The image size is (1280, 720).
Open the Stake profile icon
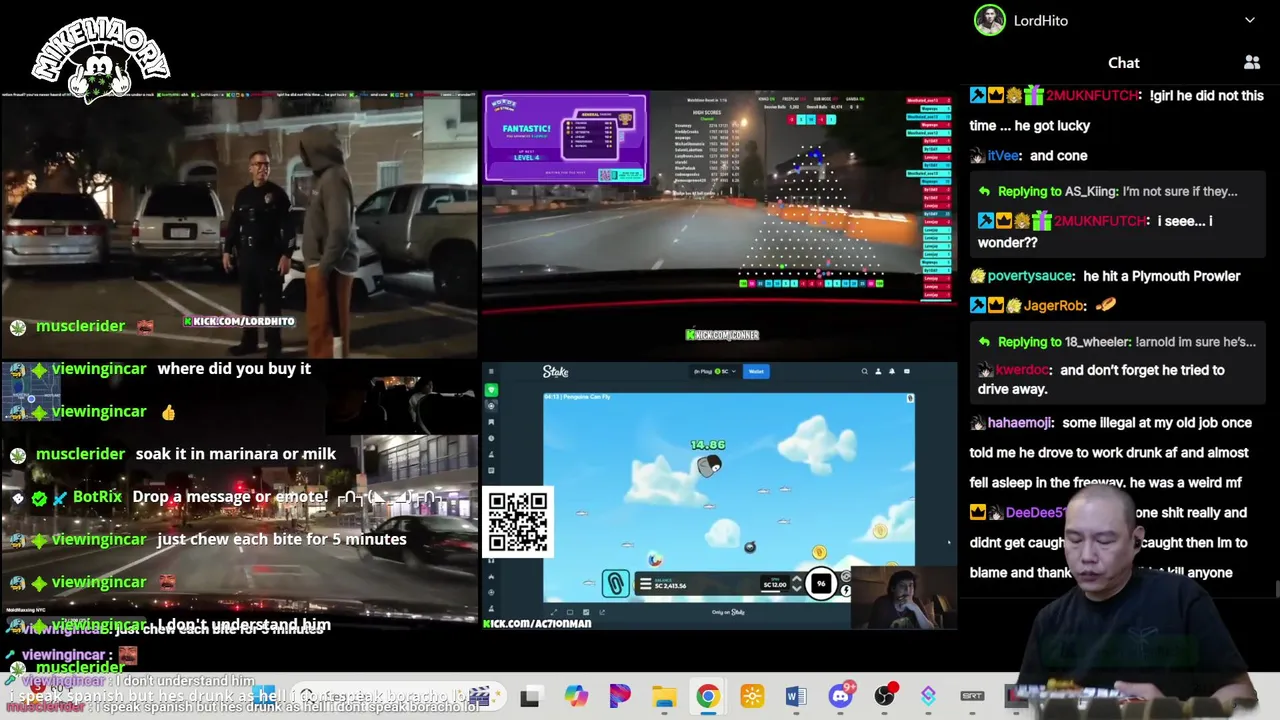(878, 371)
